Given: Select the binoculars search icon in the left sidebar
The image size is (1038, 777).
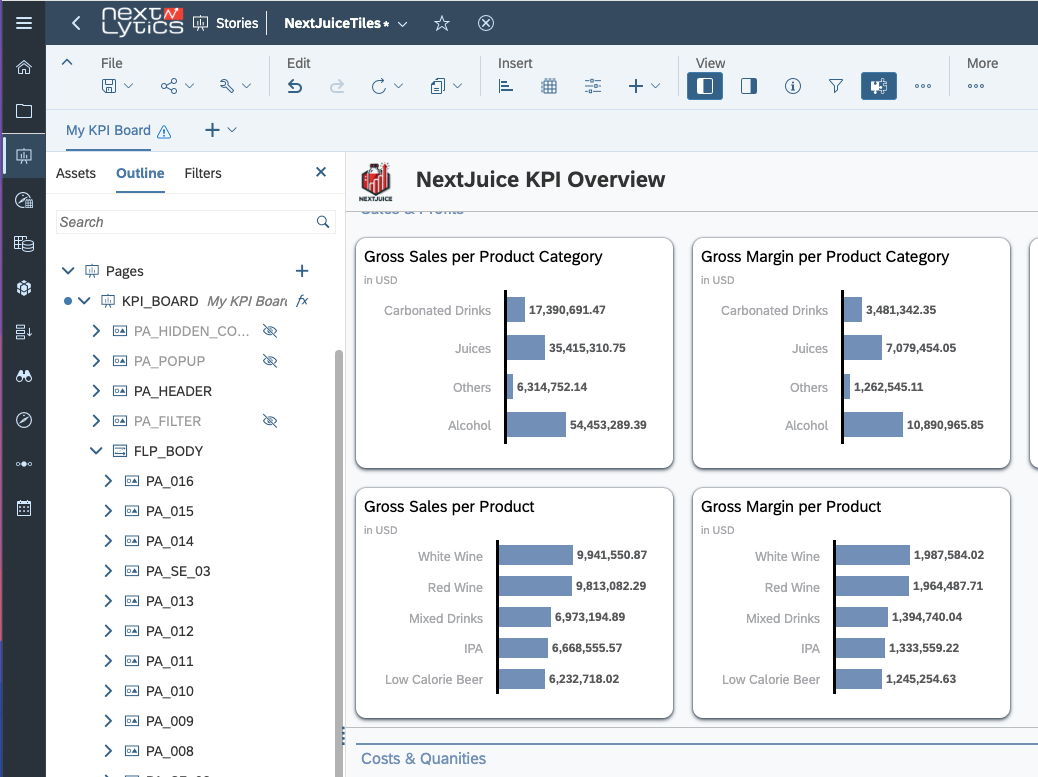Looking at the screenshot, I should [23, 377].
